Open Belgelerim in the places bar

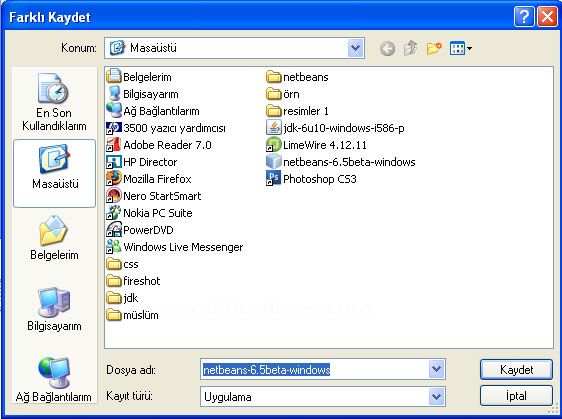[54, 237]
